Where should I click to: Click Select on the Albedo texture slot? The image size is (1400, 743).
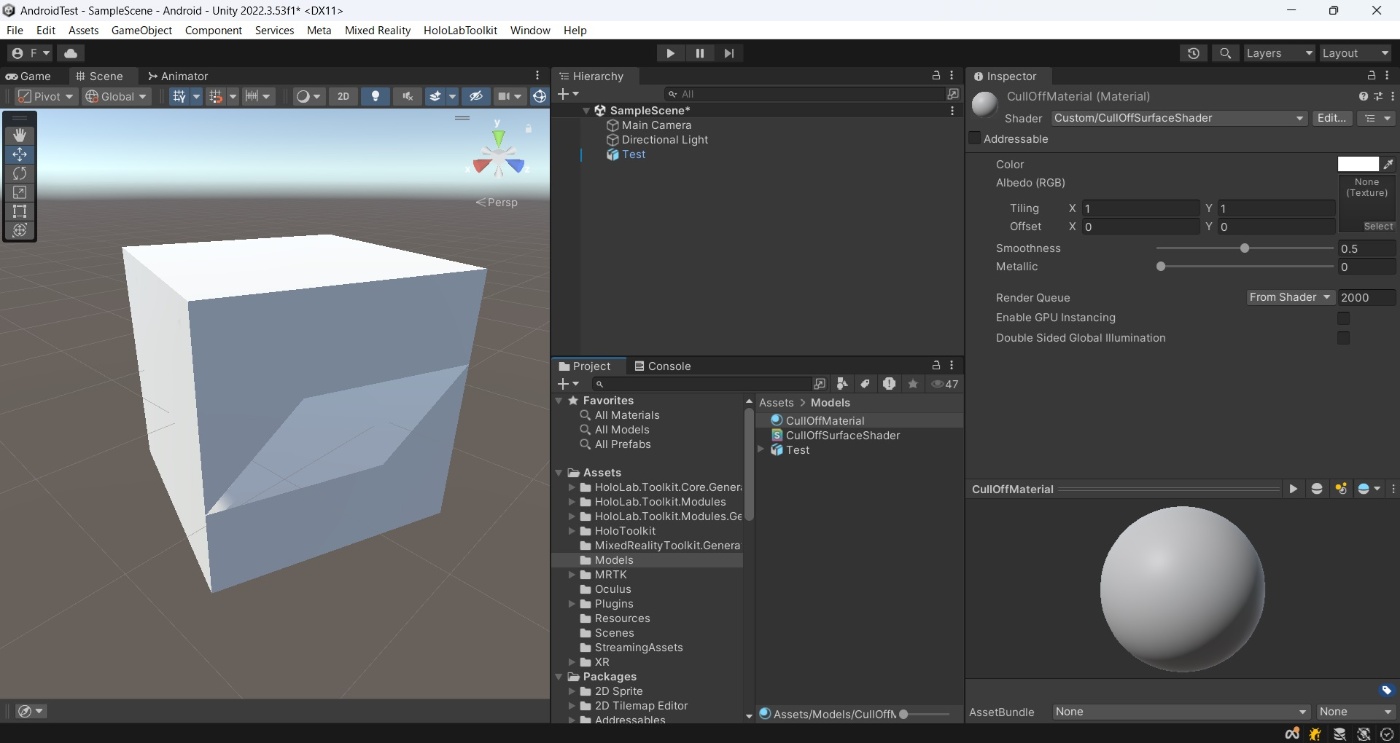1378,226
